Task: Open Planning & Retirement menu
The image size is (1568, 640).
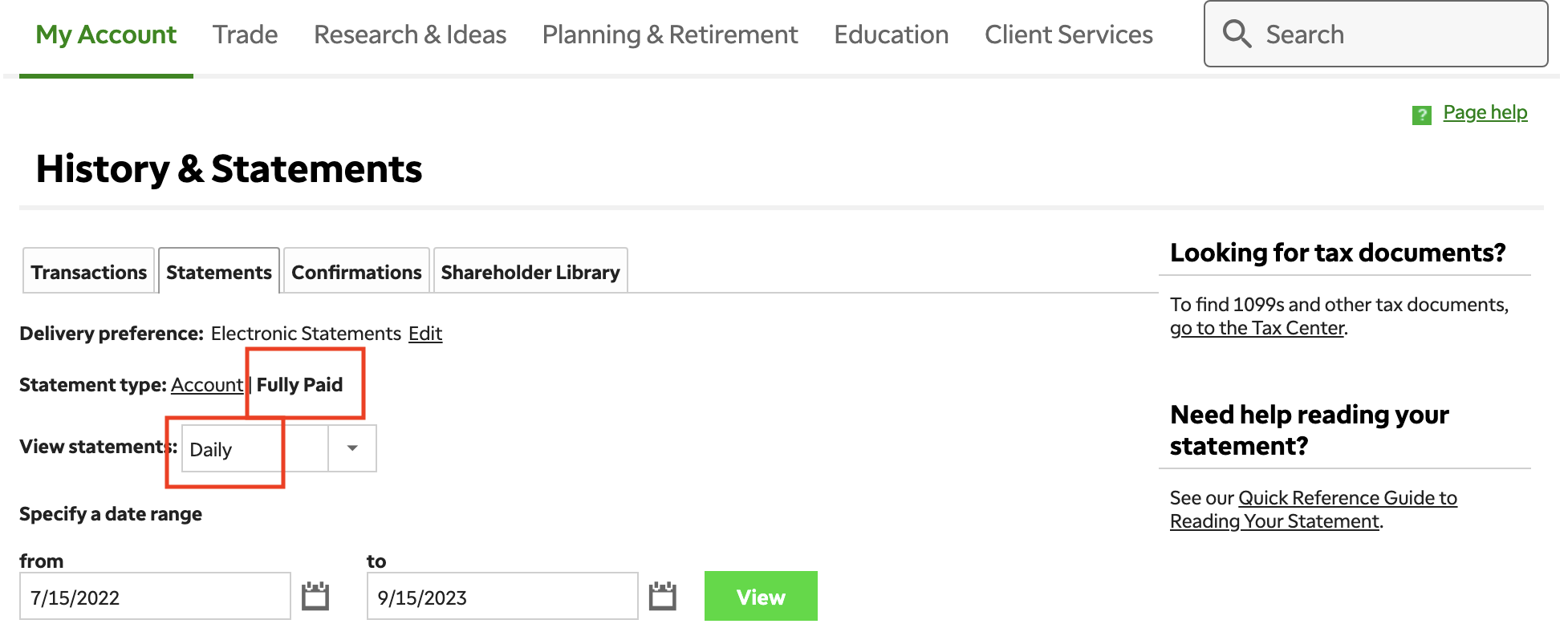Action: pos(669,34)
